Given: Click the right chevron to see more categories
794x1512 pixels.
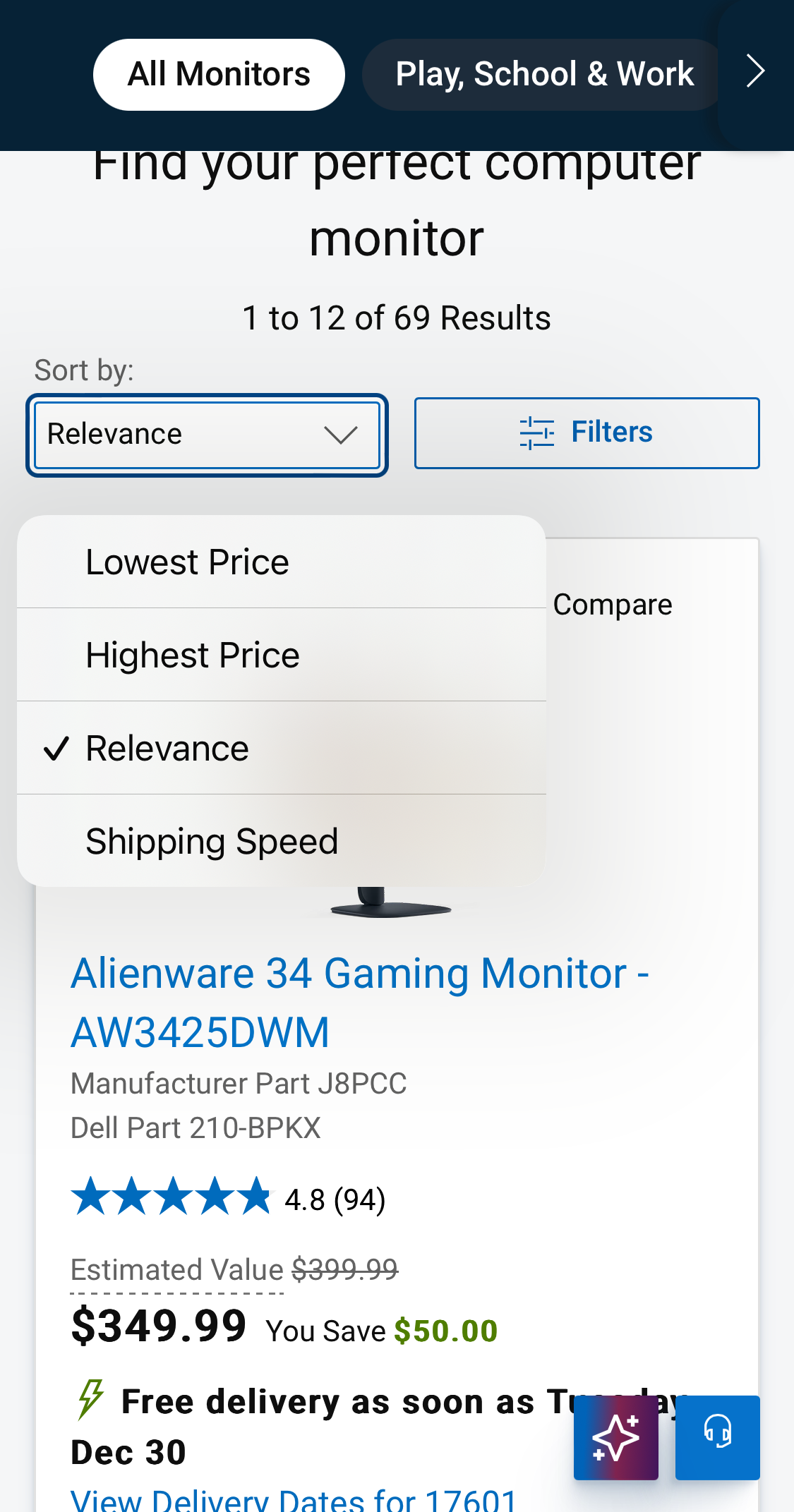Looking at the screenshot, I should point(754,71).
